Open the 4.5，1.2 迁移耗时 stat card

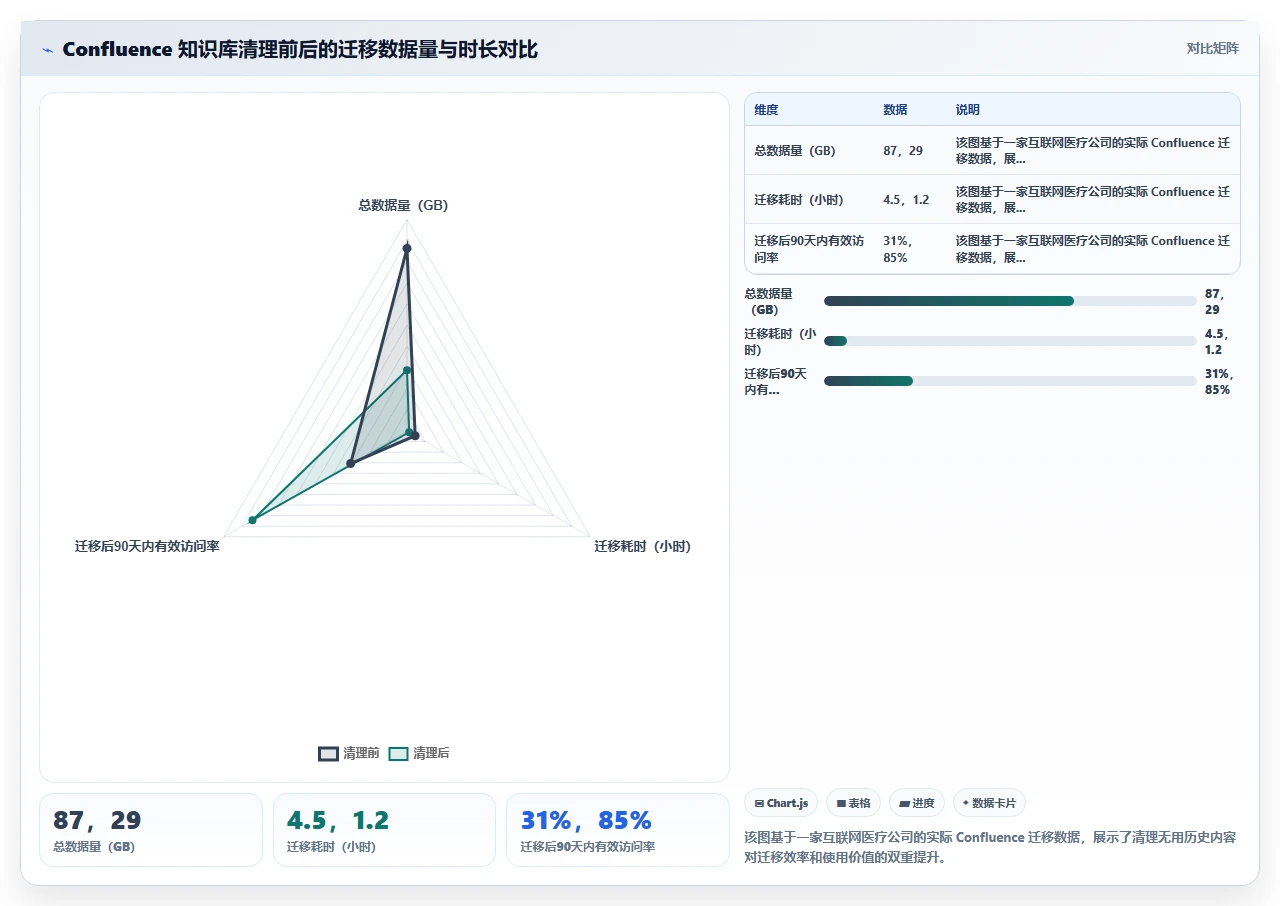[384, 830]
